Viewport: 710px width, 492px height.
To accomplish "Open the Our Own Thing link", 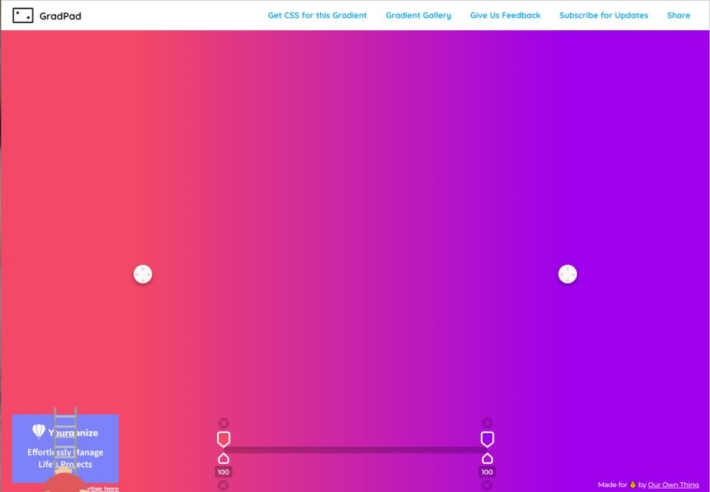I will (673, 485).
